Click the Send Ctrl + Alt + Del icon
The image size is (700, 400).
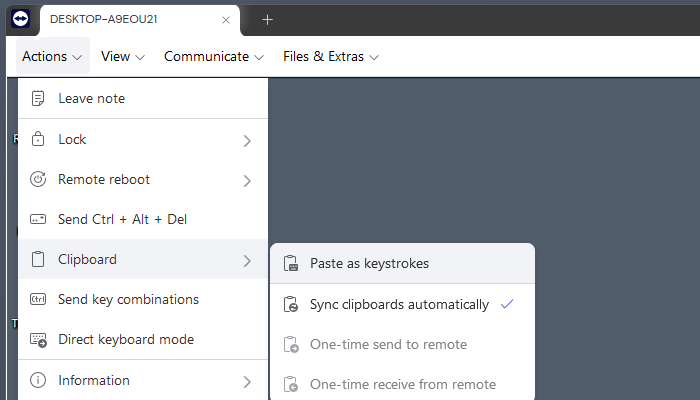pos(38,219)
